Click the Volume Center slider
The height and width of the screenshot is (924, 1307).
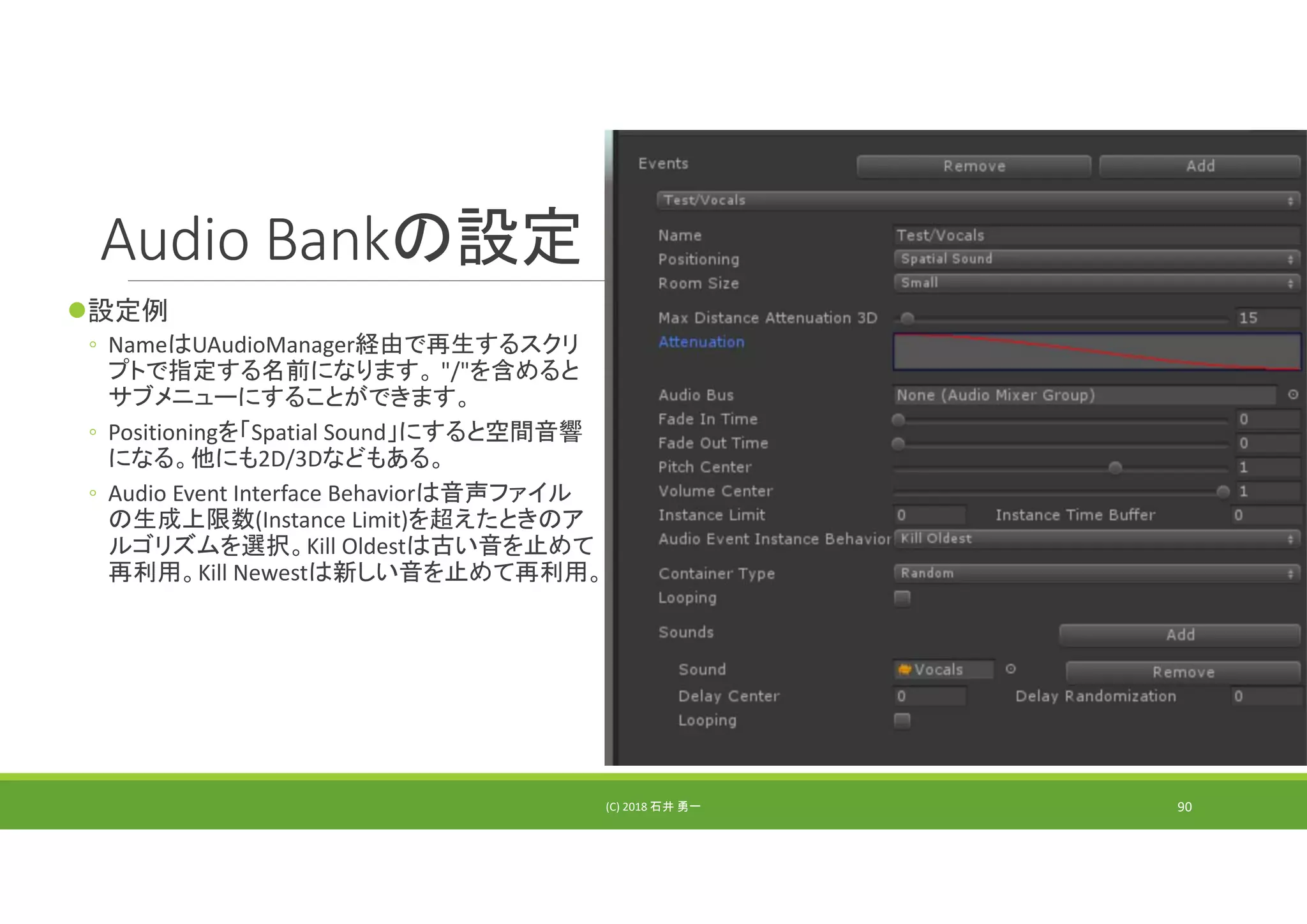(1061, 491)
